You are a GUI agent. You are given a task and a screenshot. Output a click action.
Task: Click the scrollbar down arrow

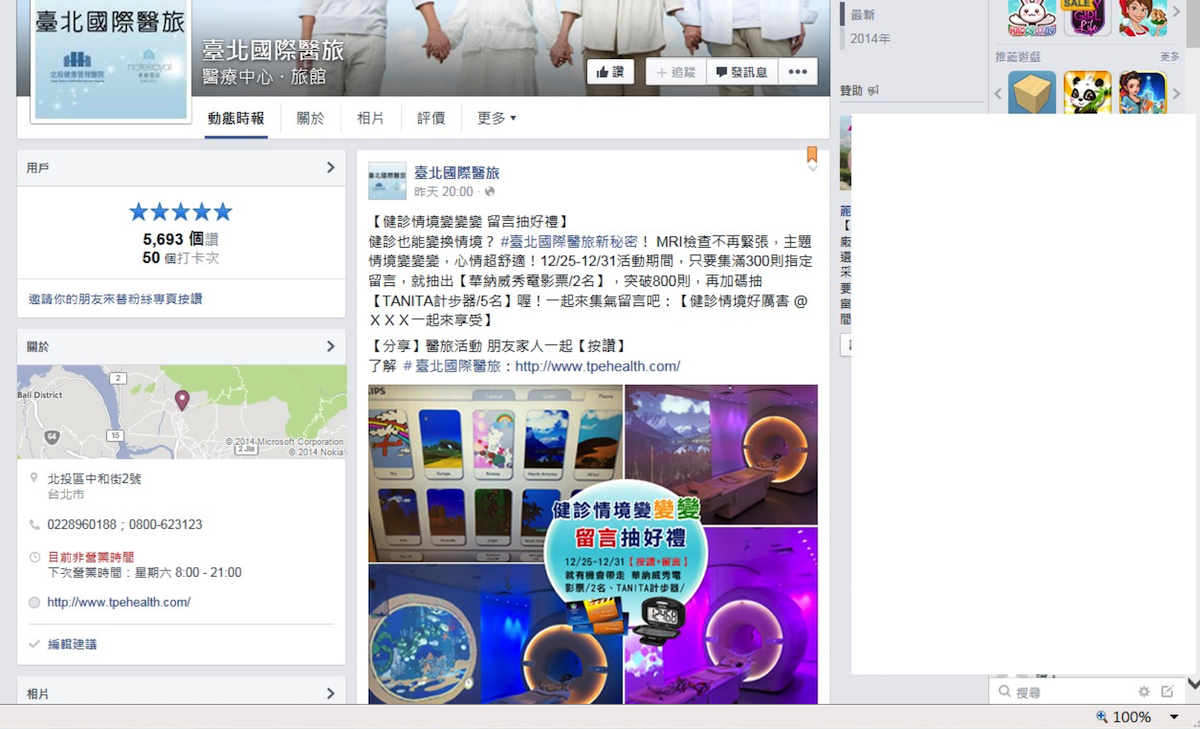click(x=1193, y=683)
